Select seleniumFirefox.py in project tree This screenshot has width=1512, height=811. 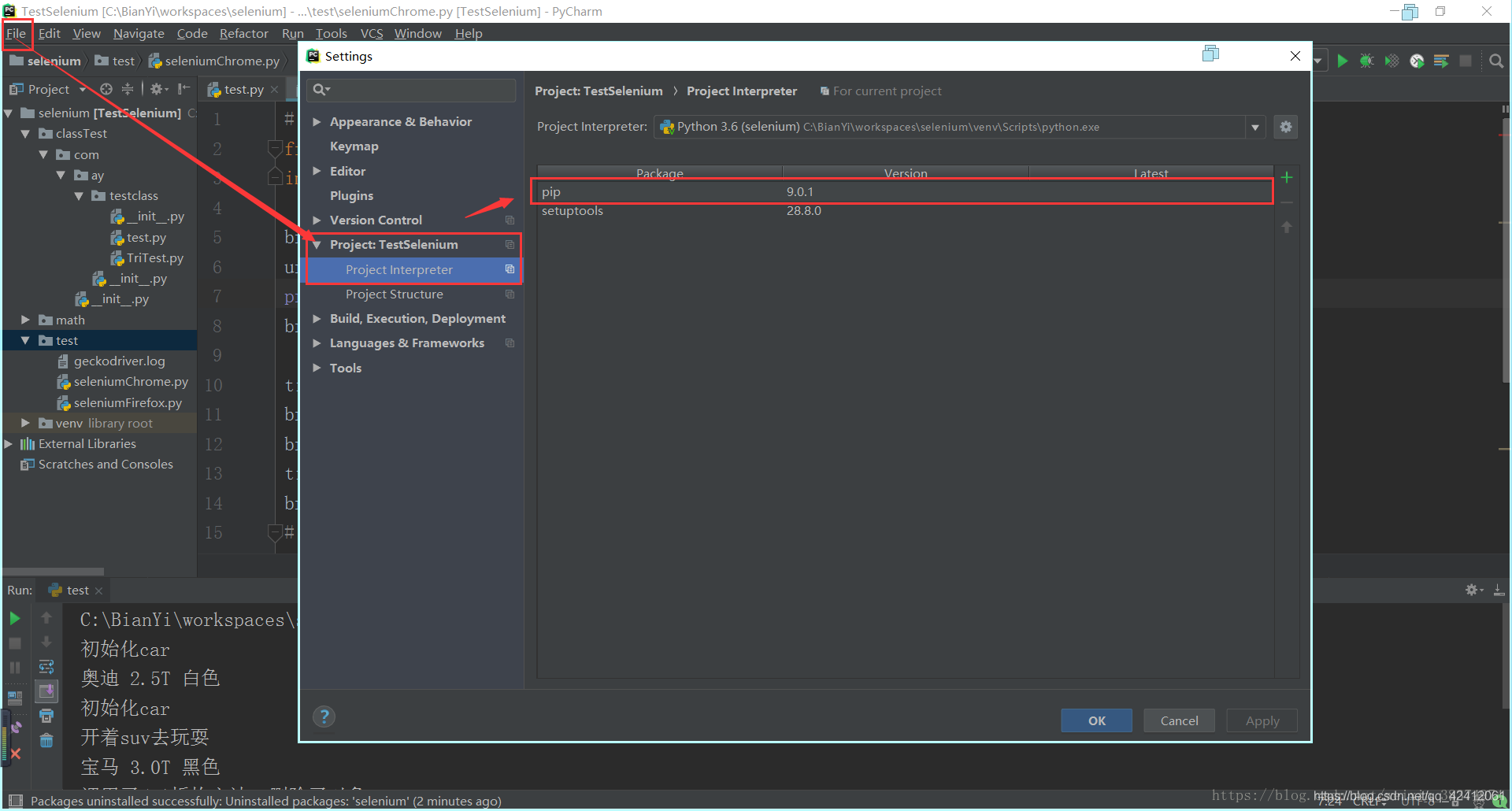(128, 402)
